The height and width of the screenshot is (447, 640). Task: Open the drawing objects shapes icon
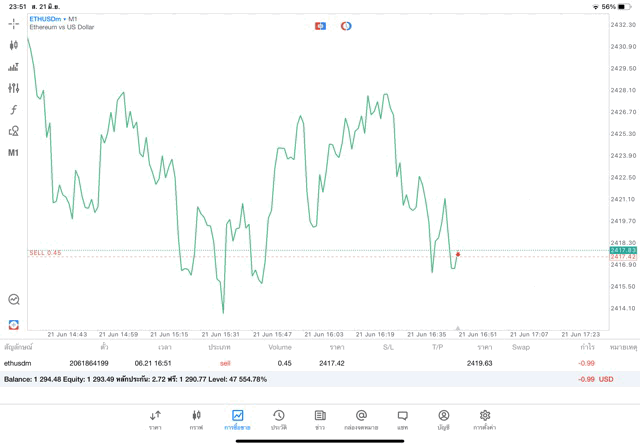point(14,131)
